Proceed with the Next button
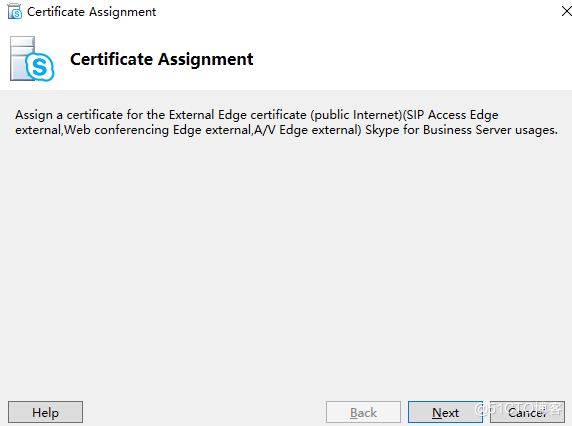 [x=445, y=413]
